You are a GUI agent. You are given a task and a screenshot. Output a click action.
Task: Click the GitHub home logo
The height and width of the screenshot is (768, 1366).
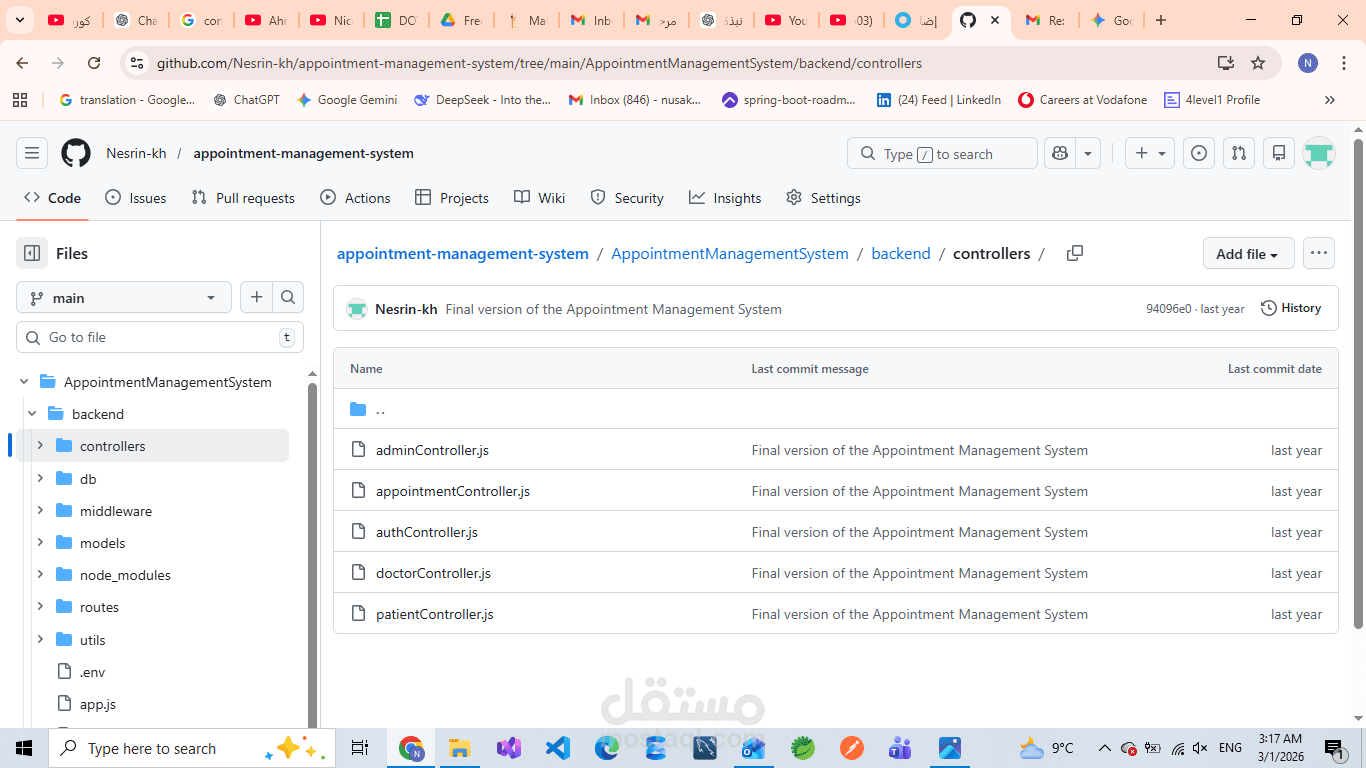click(x=75, y=153)
